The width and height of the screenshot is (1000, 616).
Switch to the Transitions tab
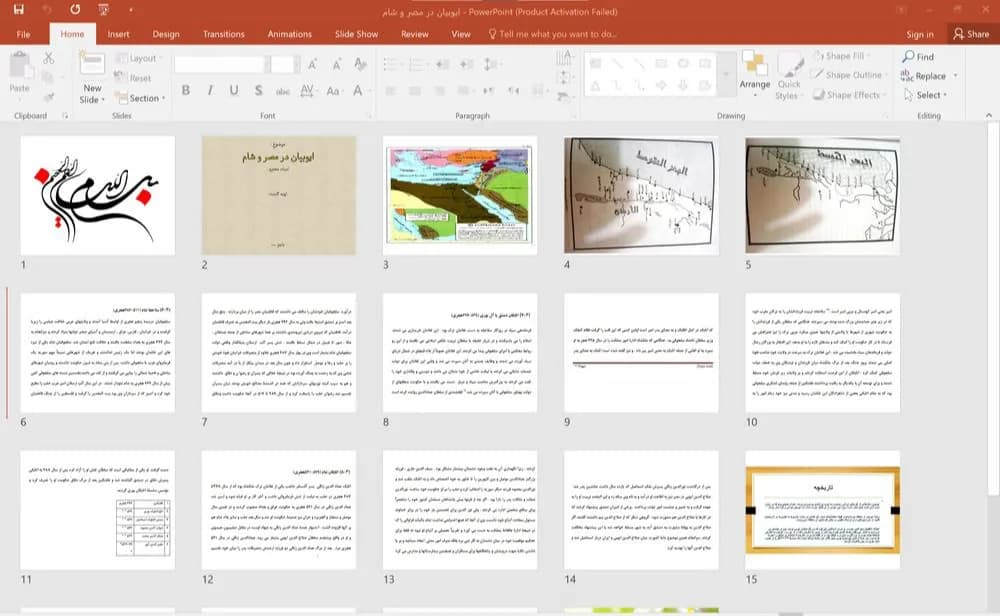coord(223,34)
